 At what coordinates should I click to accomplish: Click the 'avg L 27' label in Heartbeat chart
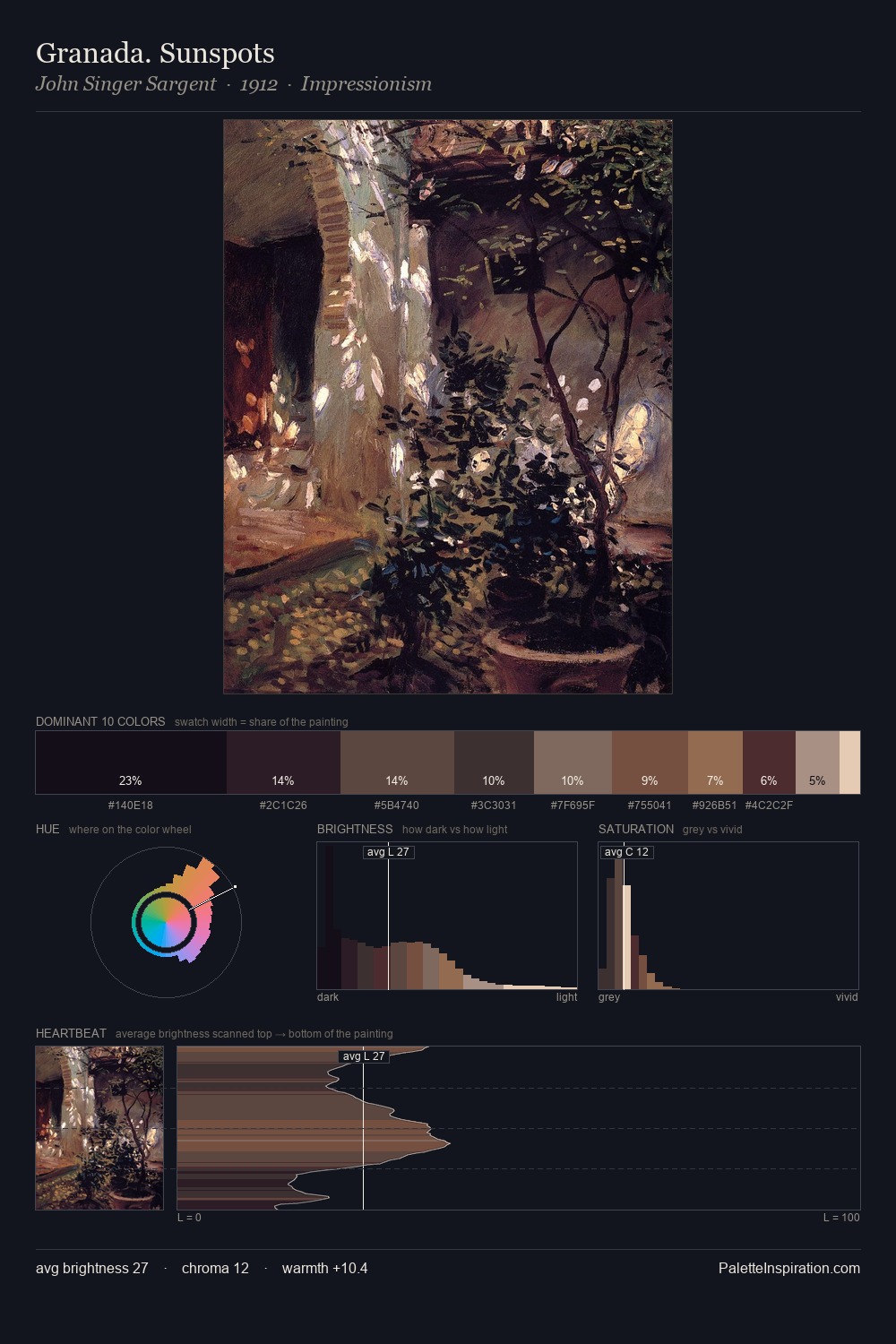click(364, 1056)
